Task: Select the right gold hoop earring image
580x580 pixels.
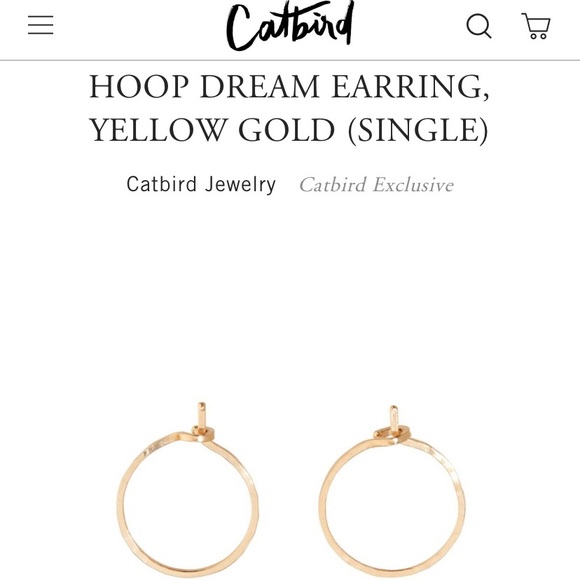Action: point(392,490)
